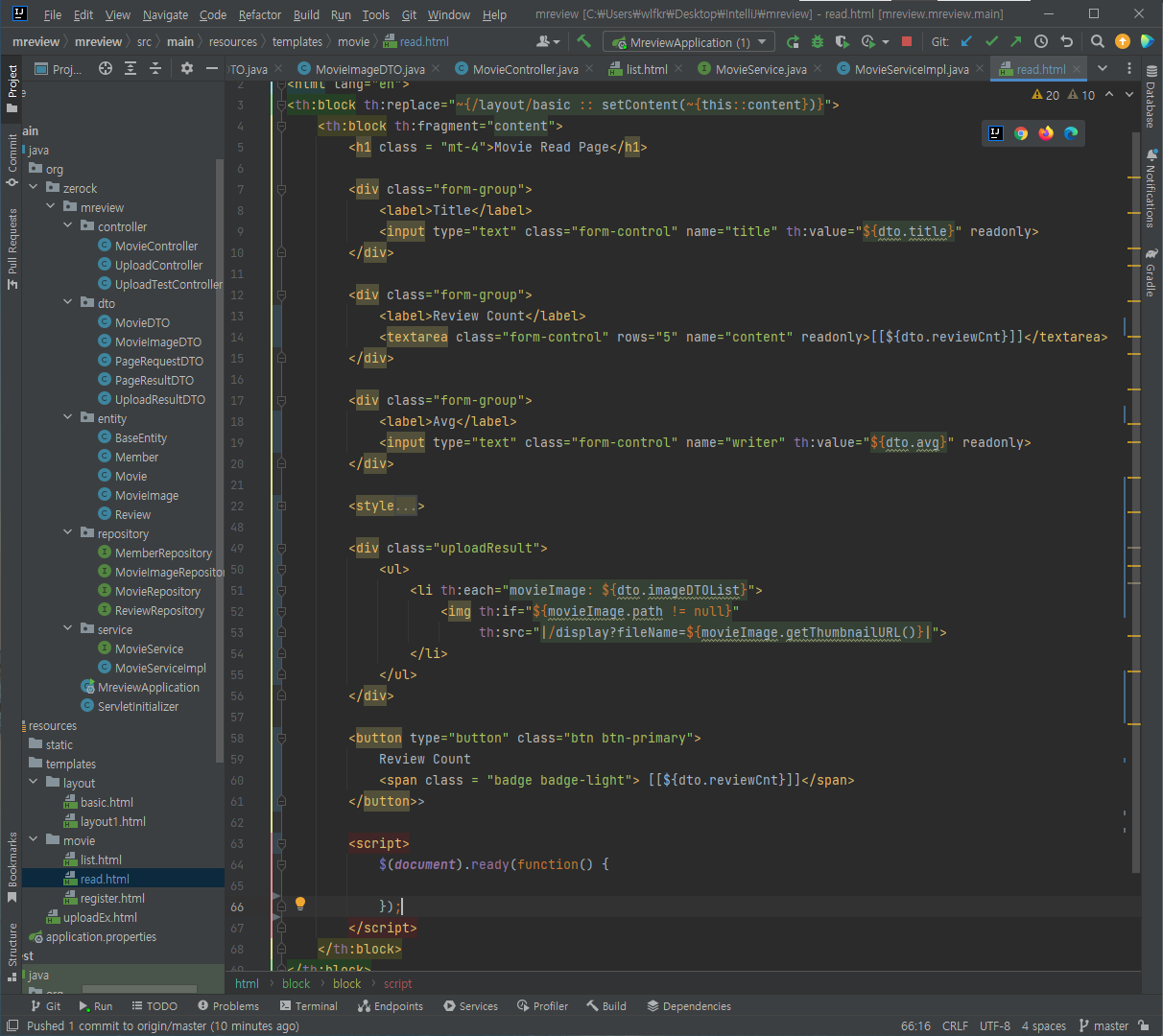Click the yellow intention light bulb
1163x1036 pixels.
300,904
